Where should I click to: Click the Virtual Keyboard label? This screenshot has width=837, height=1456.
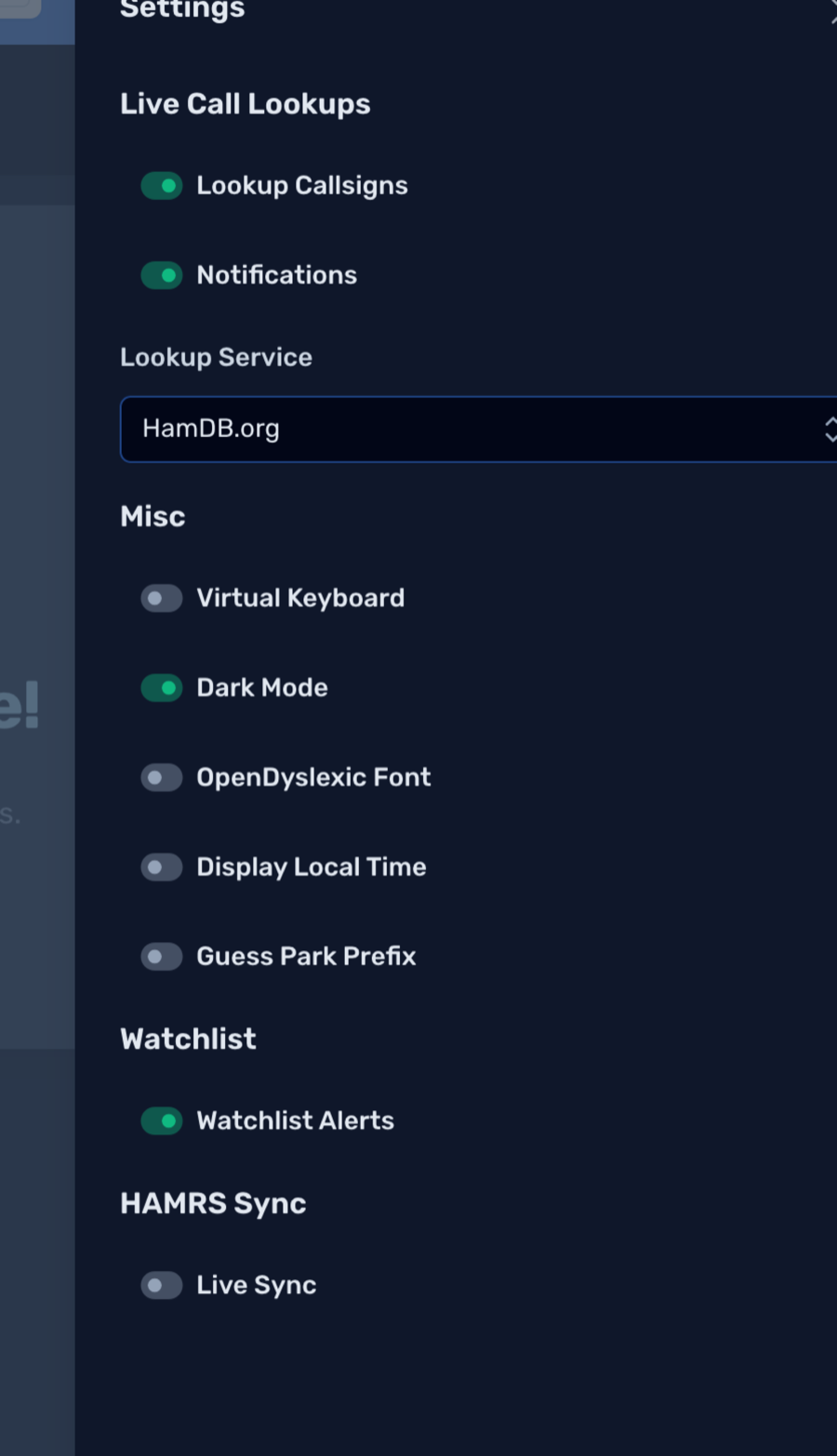click(300, 598)
